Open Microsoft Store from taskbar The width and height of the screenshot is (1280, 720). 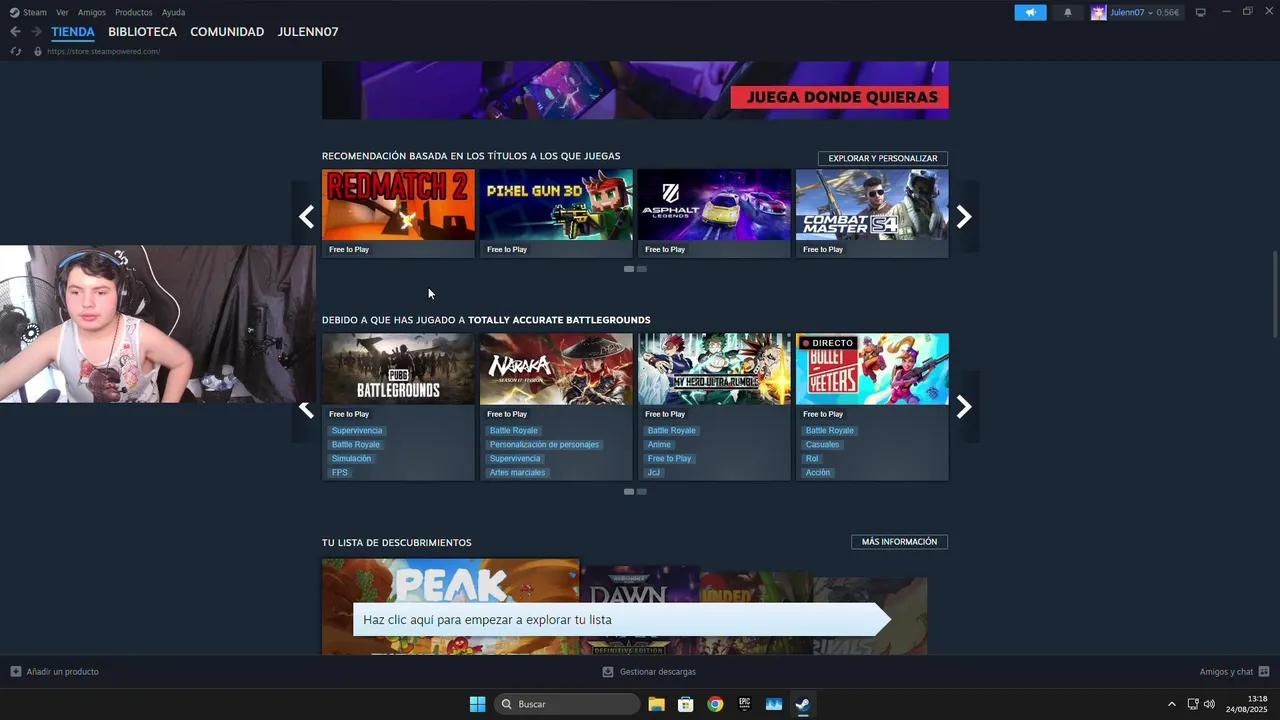coord(686,704)
